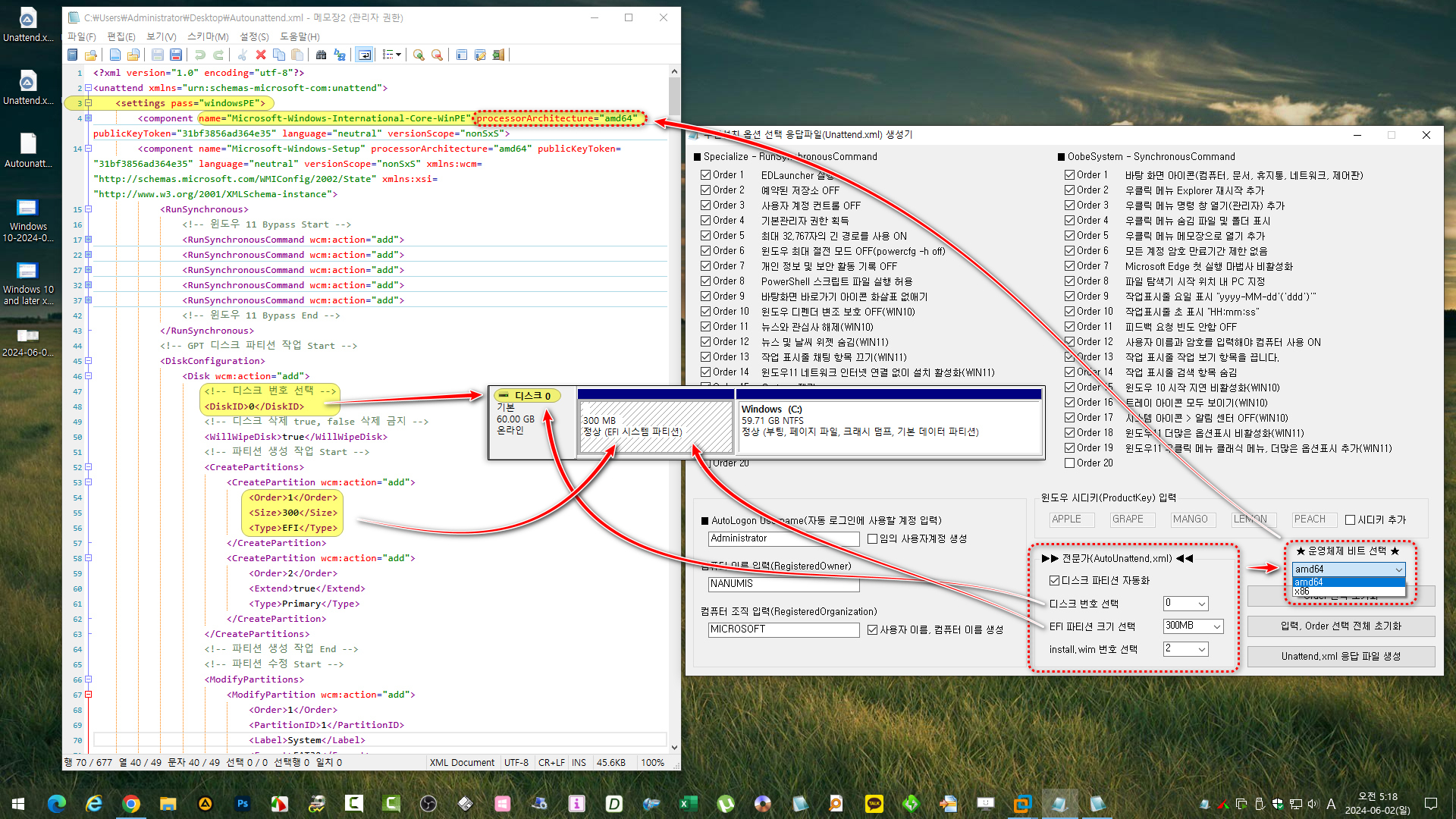Click the Open file folder icon in Notepad2
This screenshot has width=1456, height=819.
[133, 55]
